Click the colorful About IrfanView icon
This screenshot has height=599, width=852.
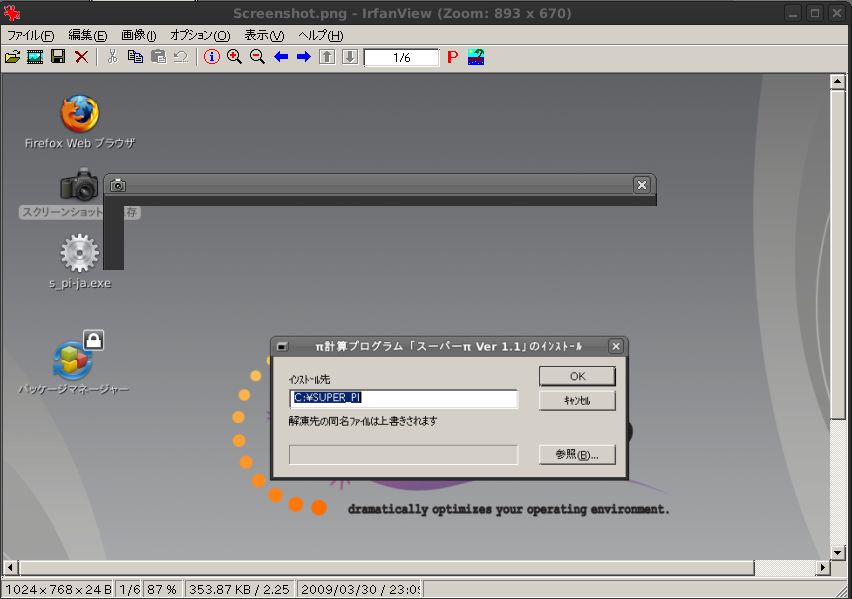pos(475,57)
